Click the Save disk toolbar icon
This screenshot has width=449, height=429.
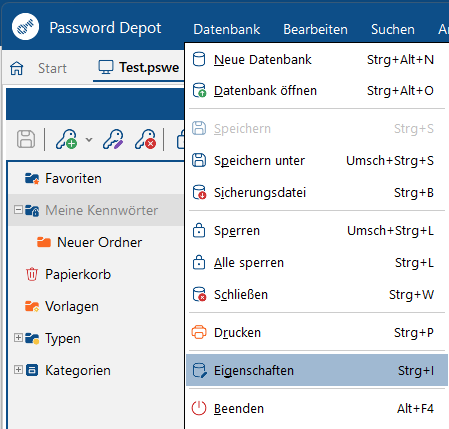tap(26, 139)
